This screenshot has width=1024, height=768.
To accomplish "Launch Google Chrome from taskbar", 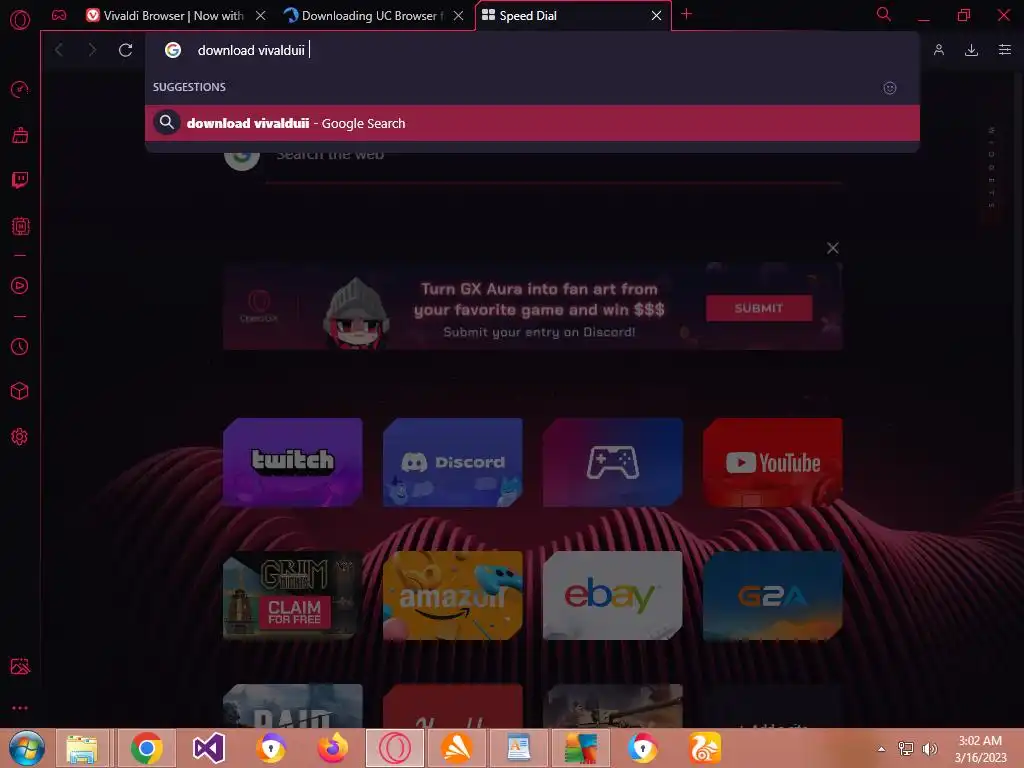I will tap(147, 748).
